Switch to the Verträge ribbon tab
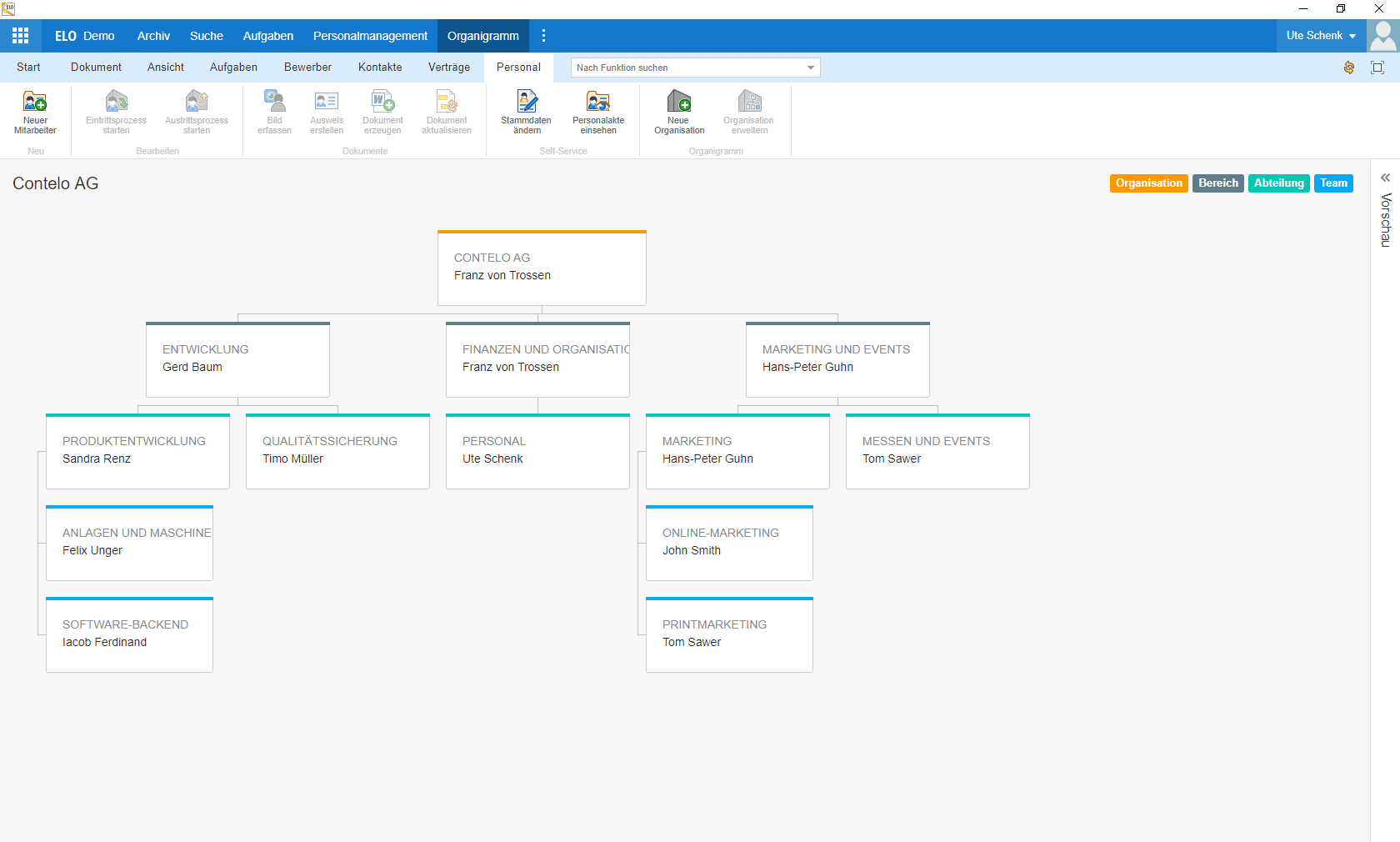Viewport: 1400px width, 842px height. (x=449, y=68)
